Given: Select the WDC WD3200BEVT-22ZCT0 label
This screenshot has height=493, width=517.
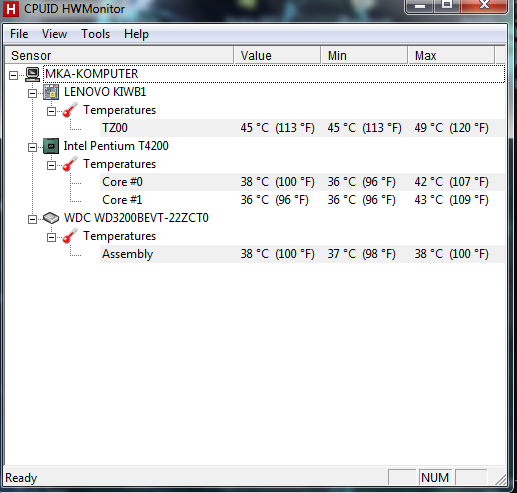Looking at the screenshot, I should point(136,218).
